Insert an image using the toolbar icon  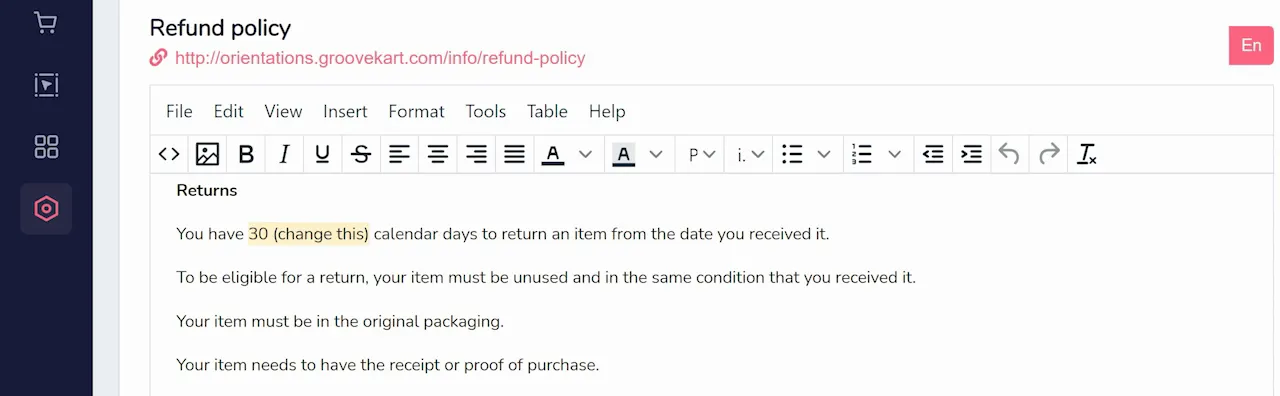point(207,154)
